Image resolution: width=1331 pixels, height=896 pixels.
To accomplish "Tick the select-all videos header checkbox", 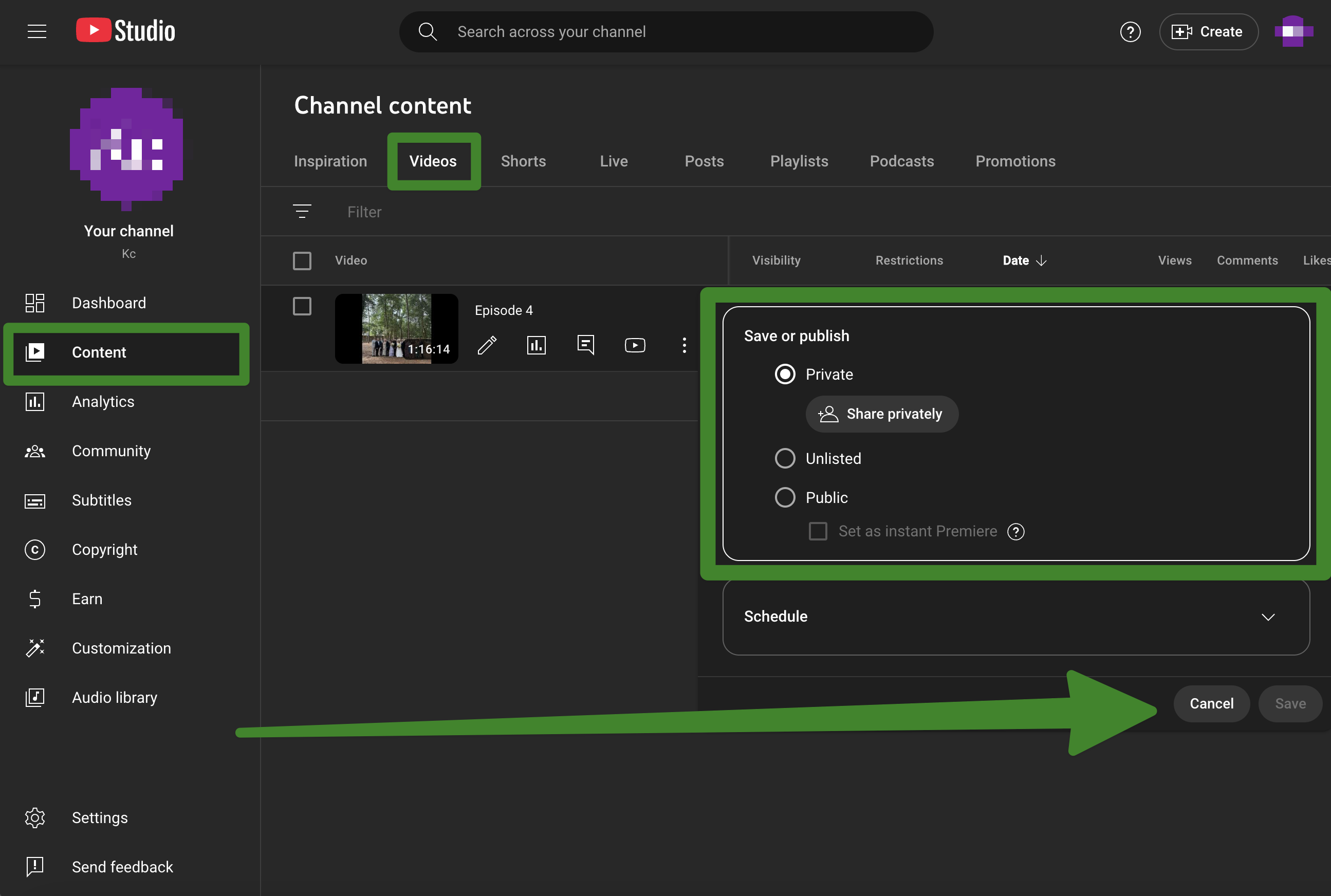I will pos(302,260).
